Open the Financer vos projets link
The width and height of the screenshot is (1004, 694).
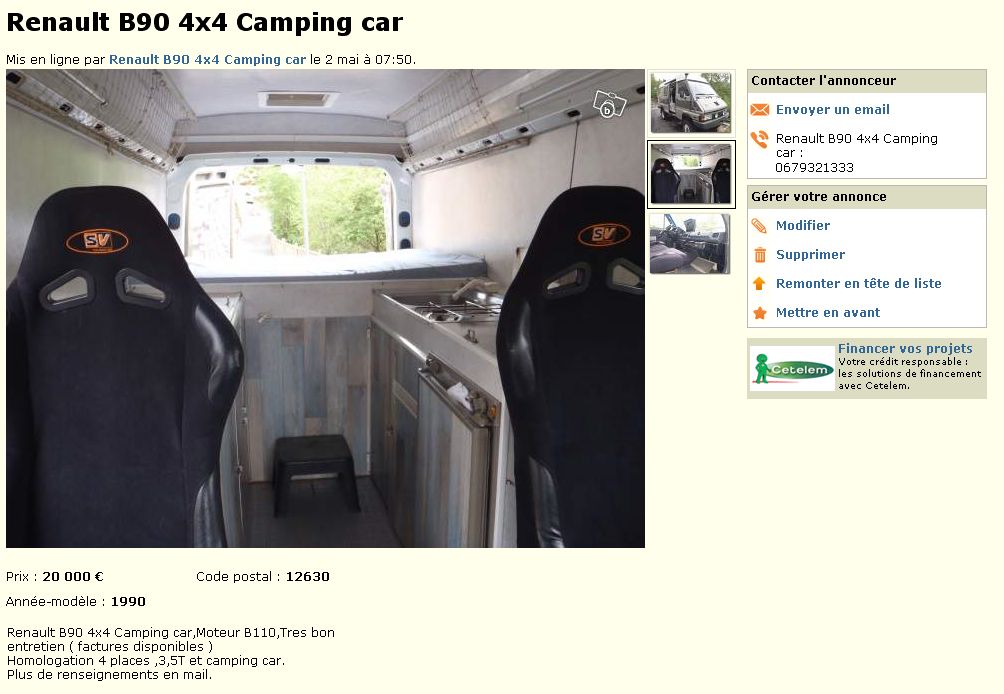[905, 349]
